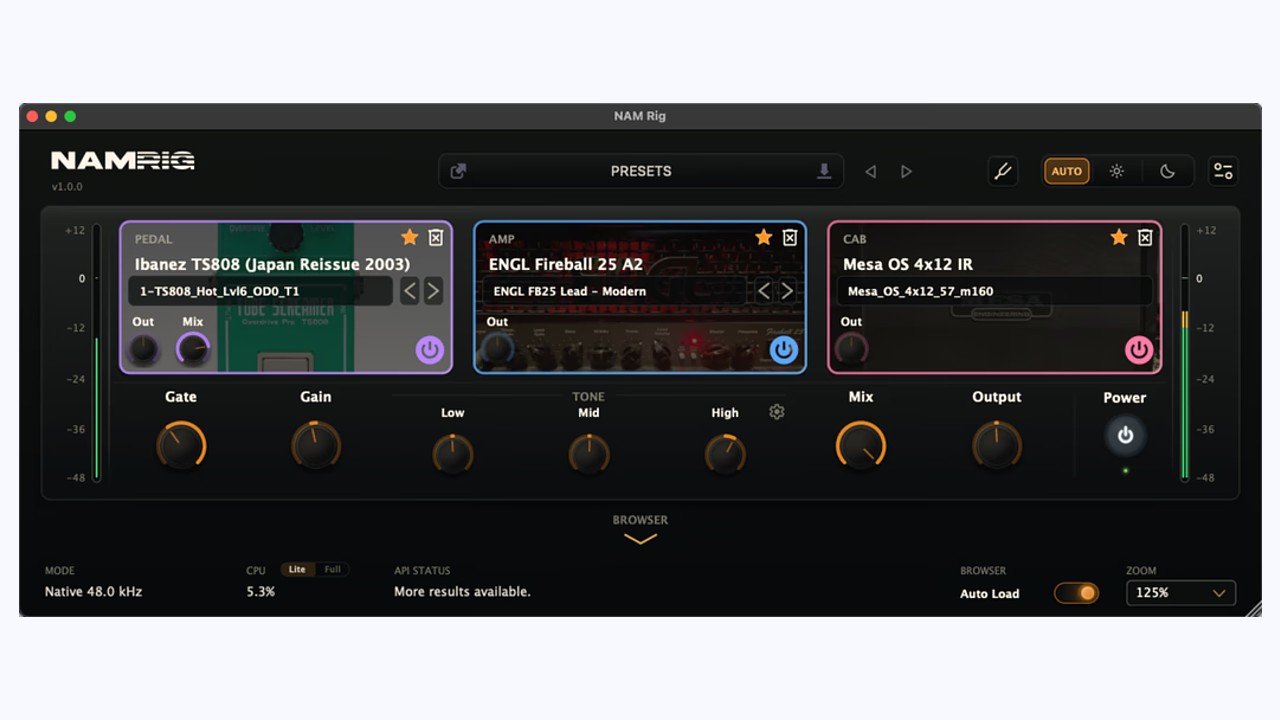Click the input level meter
This screenshot has width=1280, height=720.
[x=97, y=353]
